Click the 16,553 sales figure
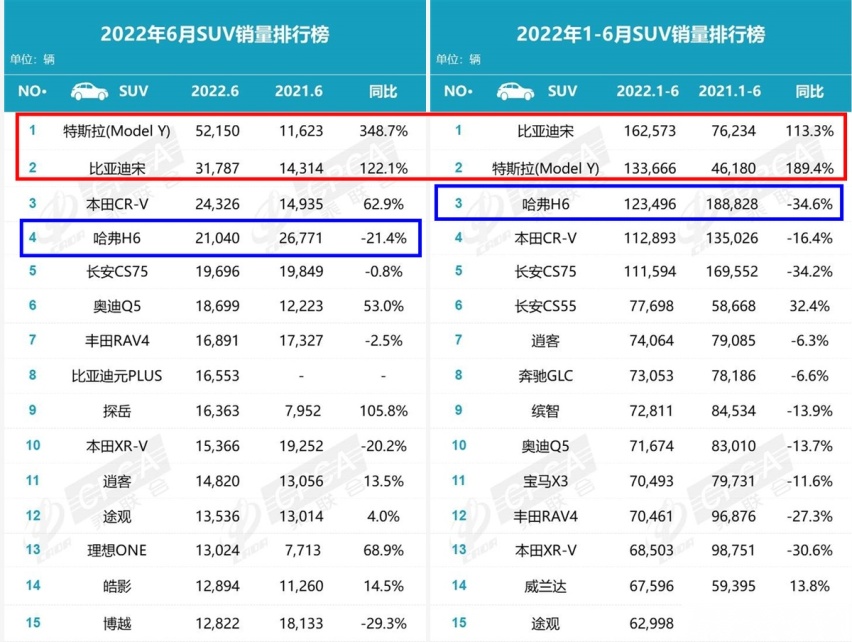The image size is (852, 642). 217,376
